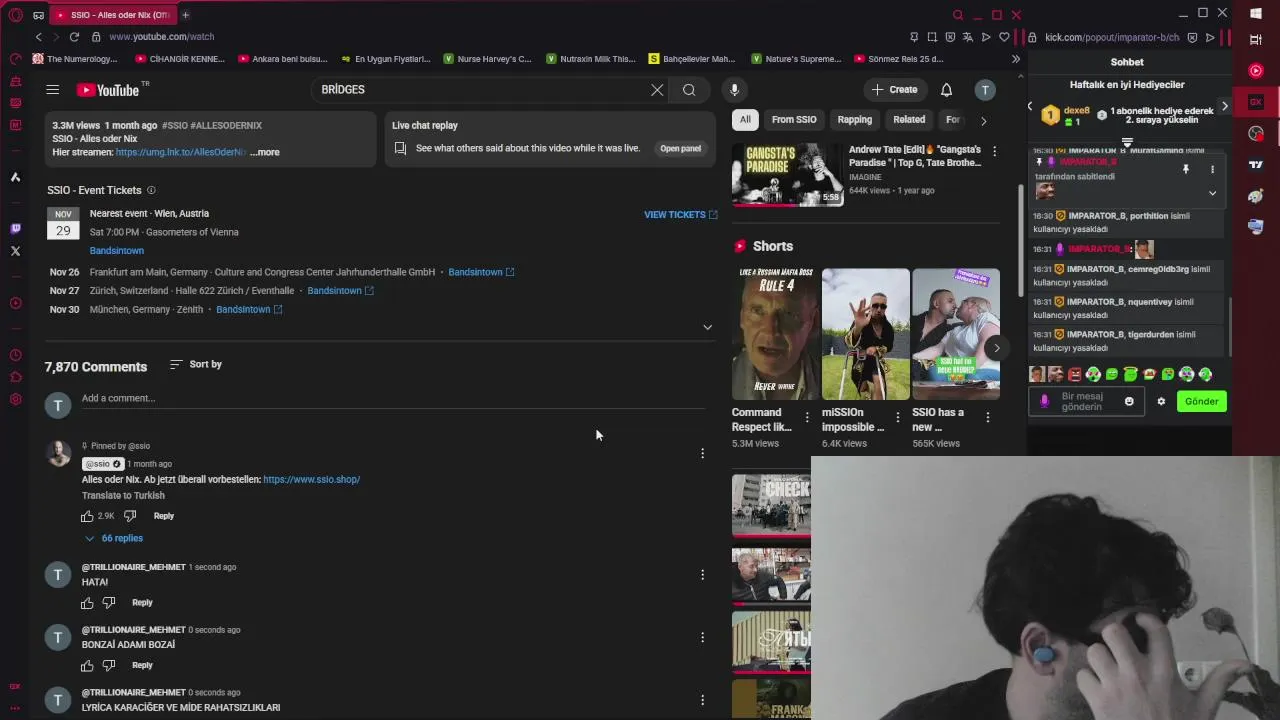
Task: Click the event tickets info icon
Action: point(151,190)
